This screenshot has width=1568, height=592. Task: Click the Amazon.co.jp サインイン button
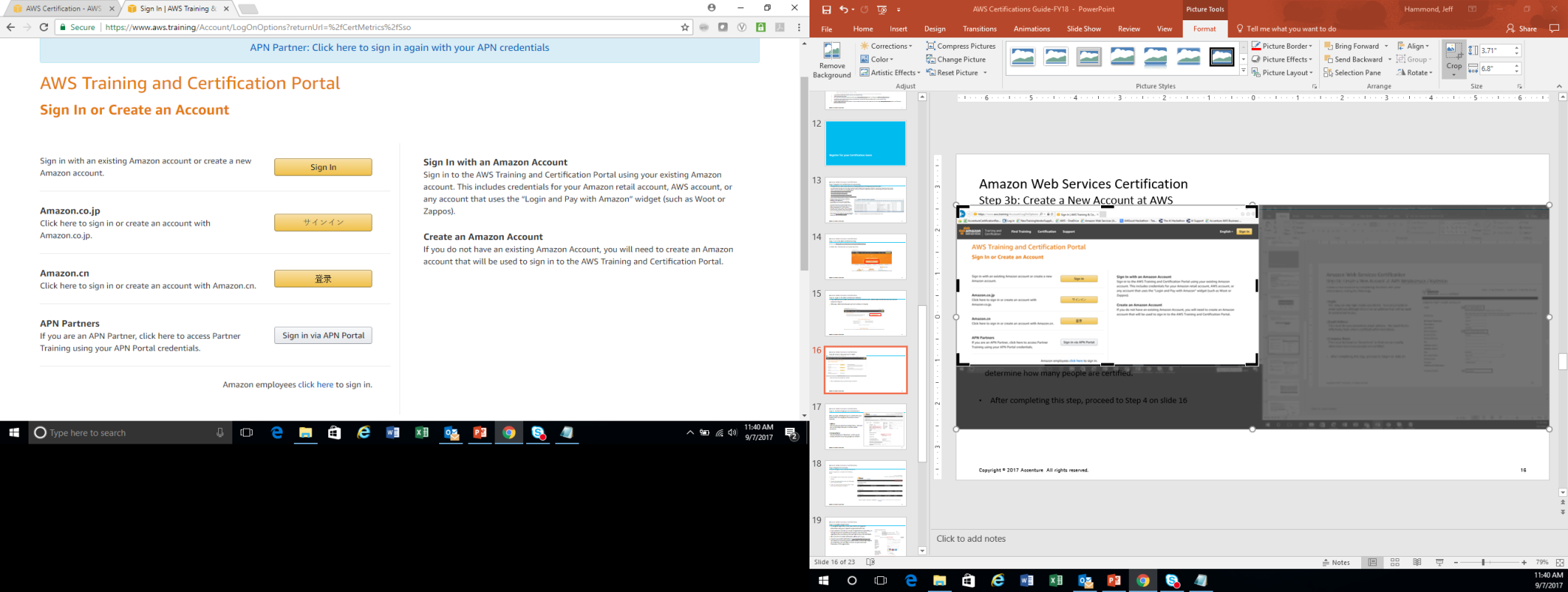323,223
